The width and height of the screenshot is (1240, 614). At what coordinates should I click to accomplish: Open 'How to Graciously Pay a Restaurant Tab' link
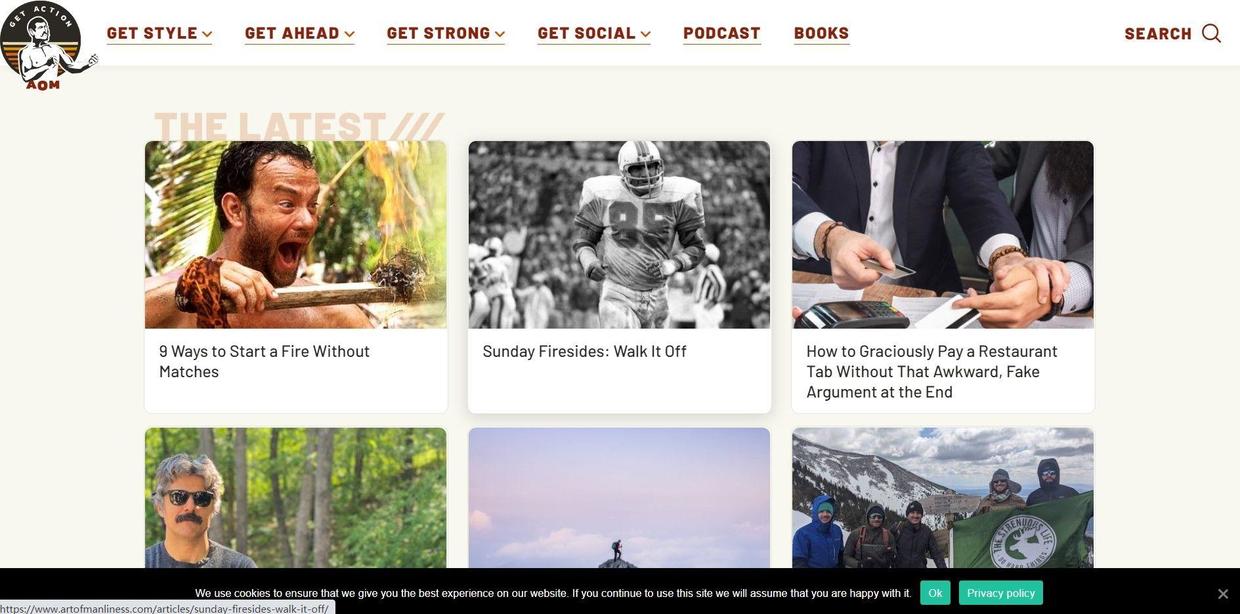pos(932,371)
